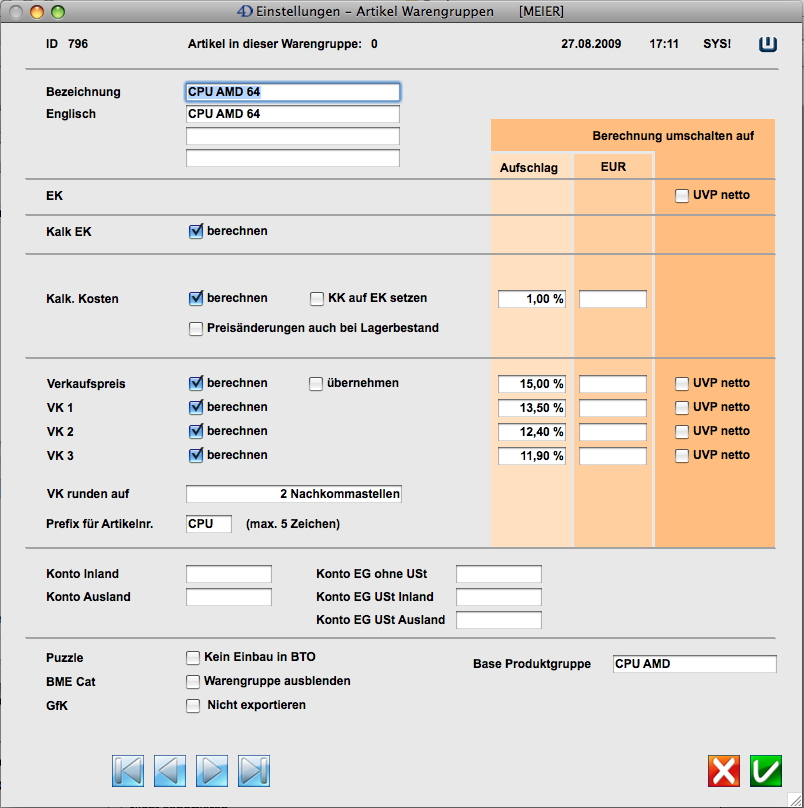Enable Verkaufspreis übernehmen checkbox
Screen dimensions: 804x808
click(x=316, y=383)
